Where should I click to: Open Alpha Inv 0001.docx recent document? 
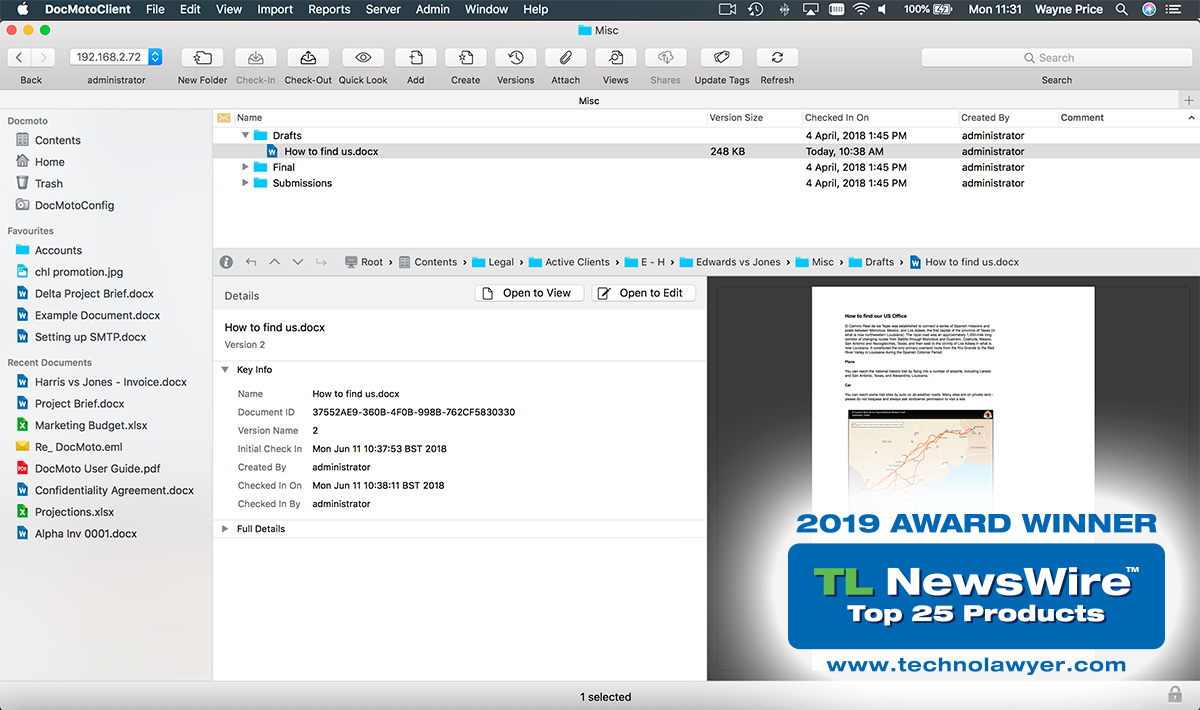tap(76, 534)
